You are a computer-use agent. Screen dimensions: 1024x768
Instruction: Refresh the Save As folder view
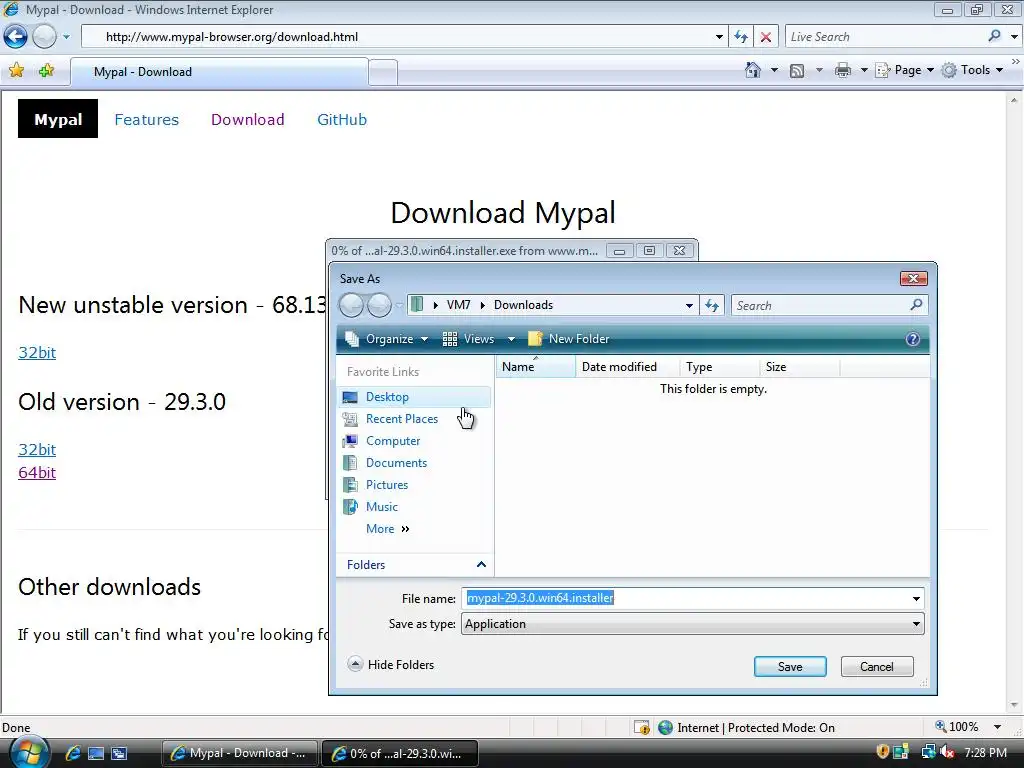pos(712,305)
